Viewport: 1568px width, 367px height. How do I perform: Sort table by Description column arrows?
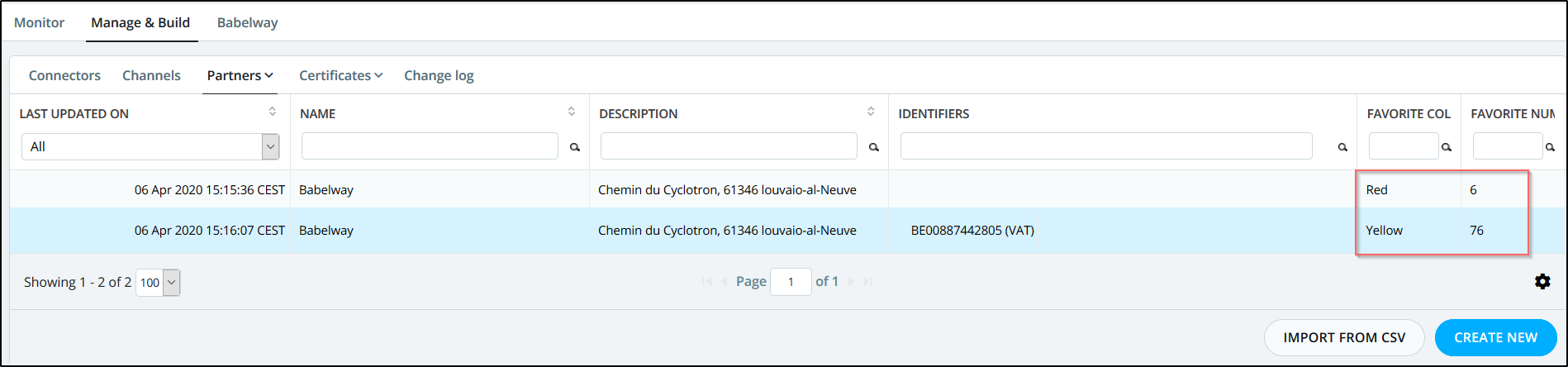point(871,112)
